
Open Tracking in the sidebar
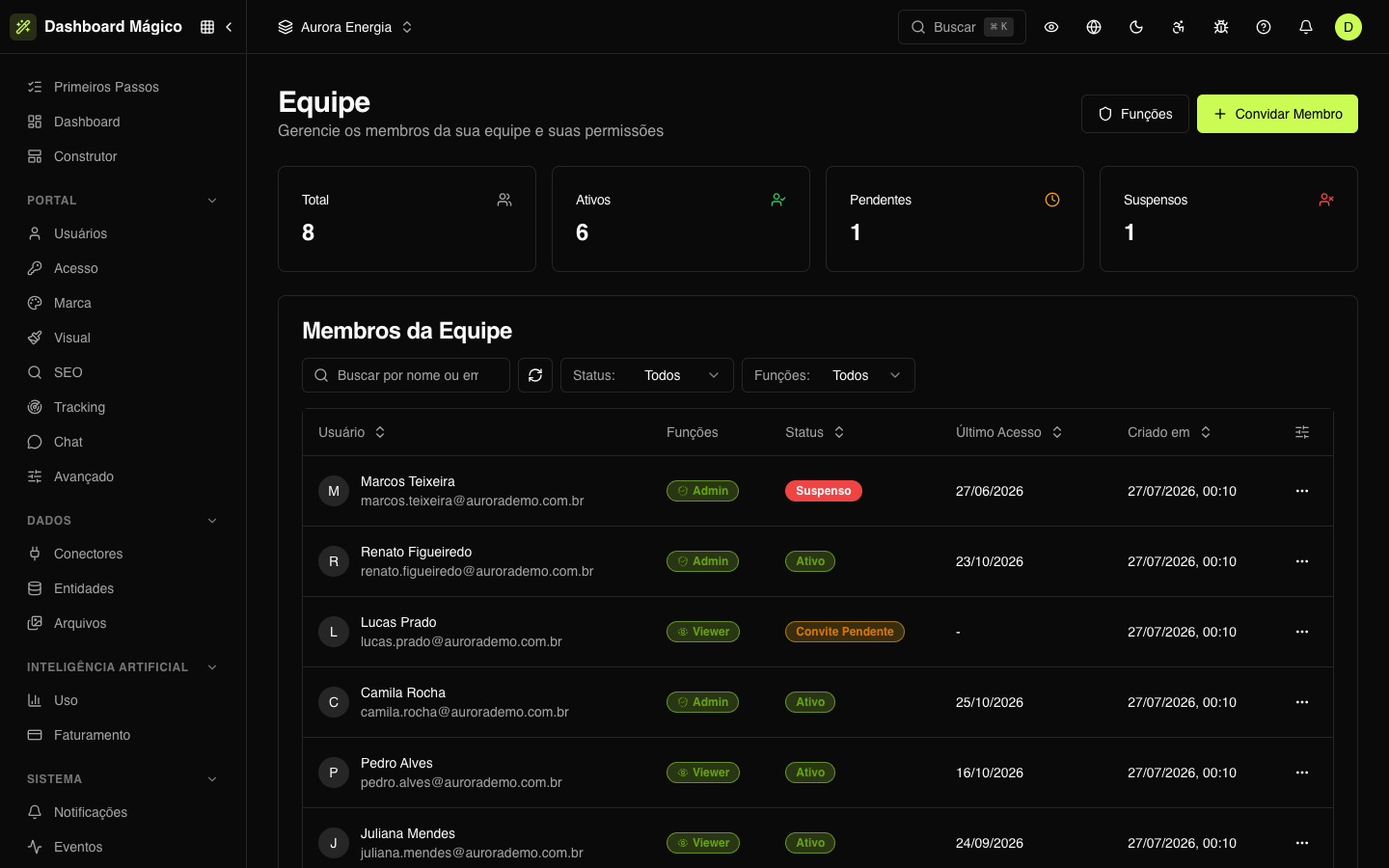[x=123, y=407]
